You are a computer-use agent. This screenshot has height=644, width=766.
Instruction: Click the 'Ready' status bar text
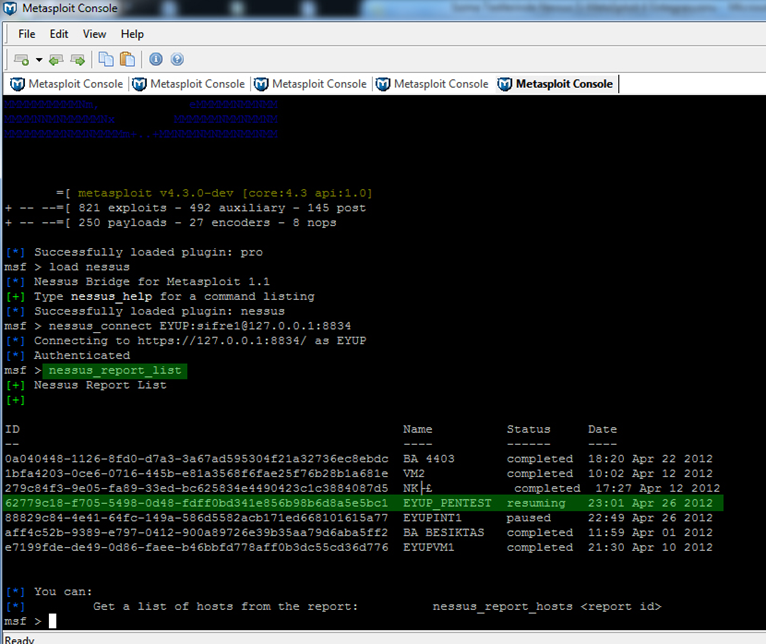(x=20, y=639)
